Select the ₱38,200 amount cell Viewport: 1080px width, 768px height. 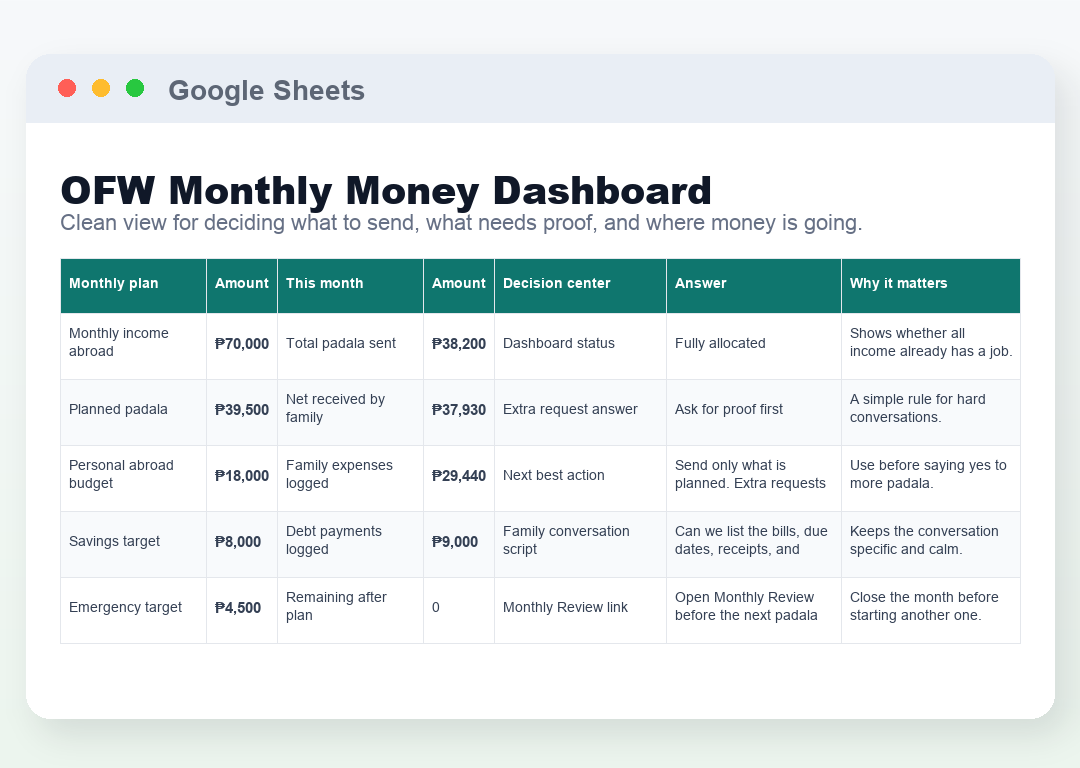459,346
